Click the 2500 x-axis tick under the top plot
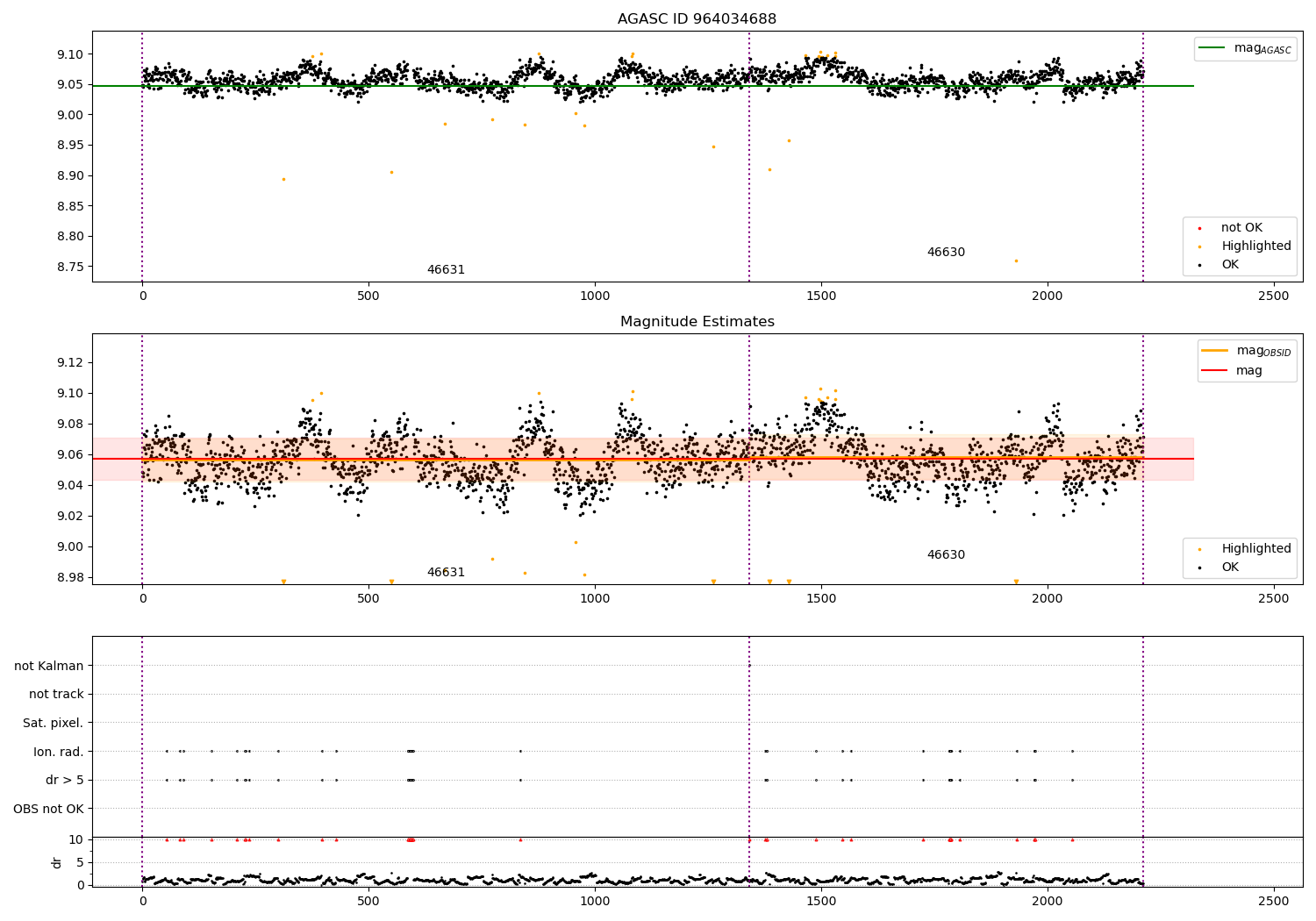The width and height of the screenshot is (1316, 921). tap(1274, 296)
